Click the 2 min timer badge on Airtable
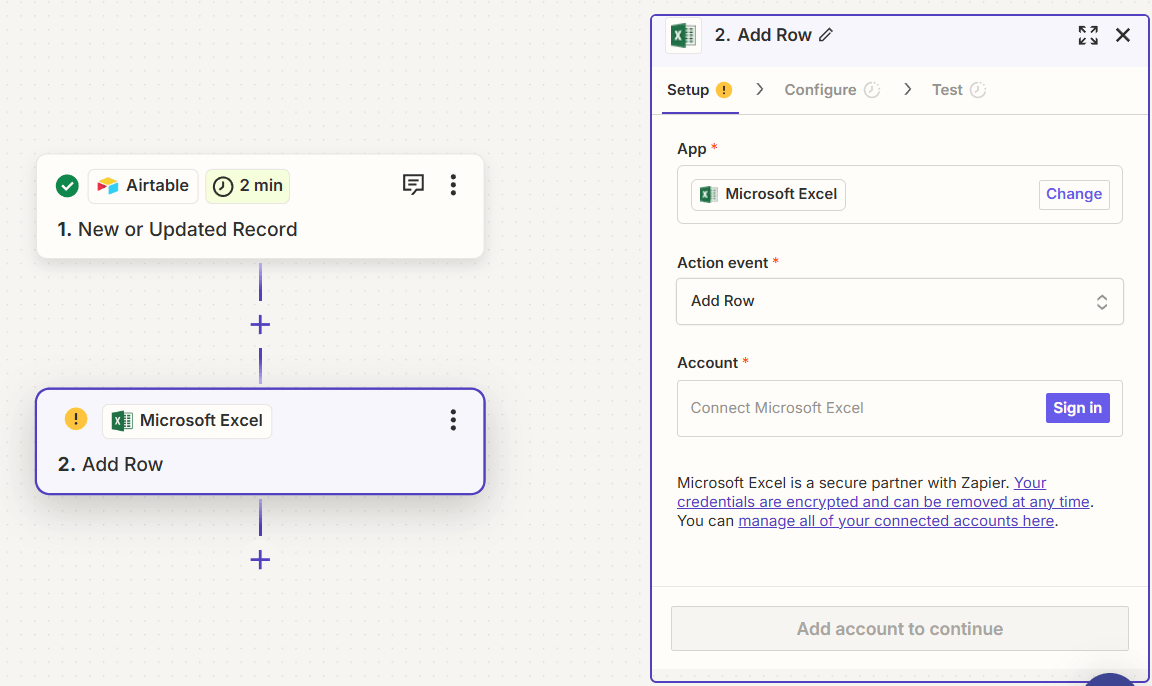Screen dimensions: 1152x686 (247, 185)
